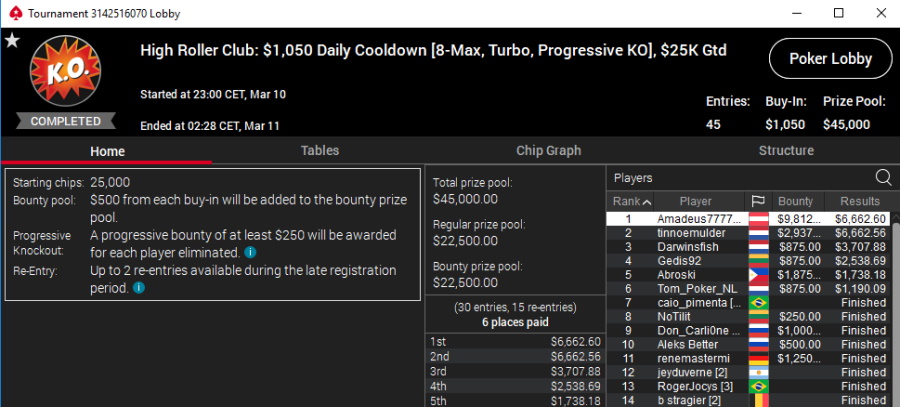Image resolution: width=900 pixels, height=407 pixels.
Task: Toggle the Rank column sort arrow
Action: tap(646, 202)
